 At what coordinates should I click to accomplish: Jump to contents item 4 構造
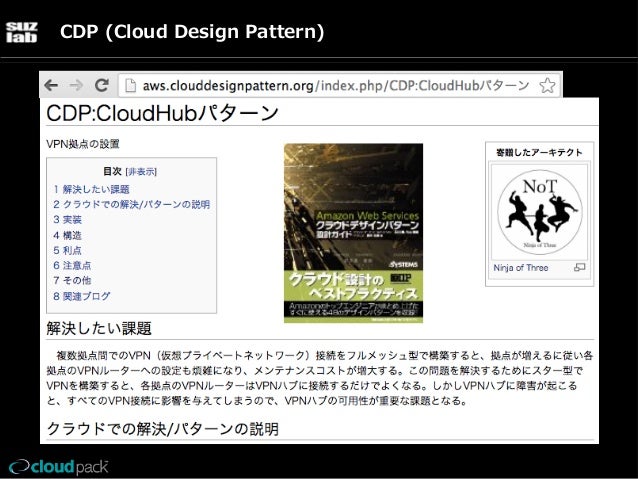pos(68,235)
